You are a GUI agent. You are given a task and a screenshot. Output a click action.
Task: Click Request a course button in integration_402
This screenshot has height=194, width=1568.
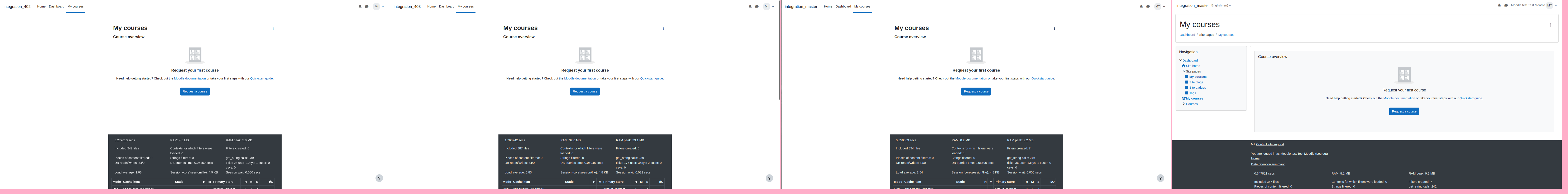click(x=195, y=92)
